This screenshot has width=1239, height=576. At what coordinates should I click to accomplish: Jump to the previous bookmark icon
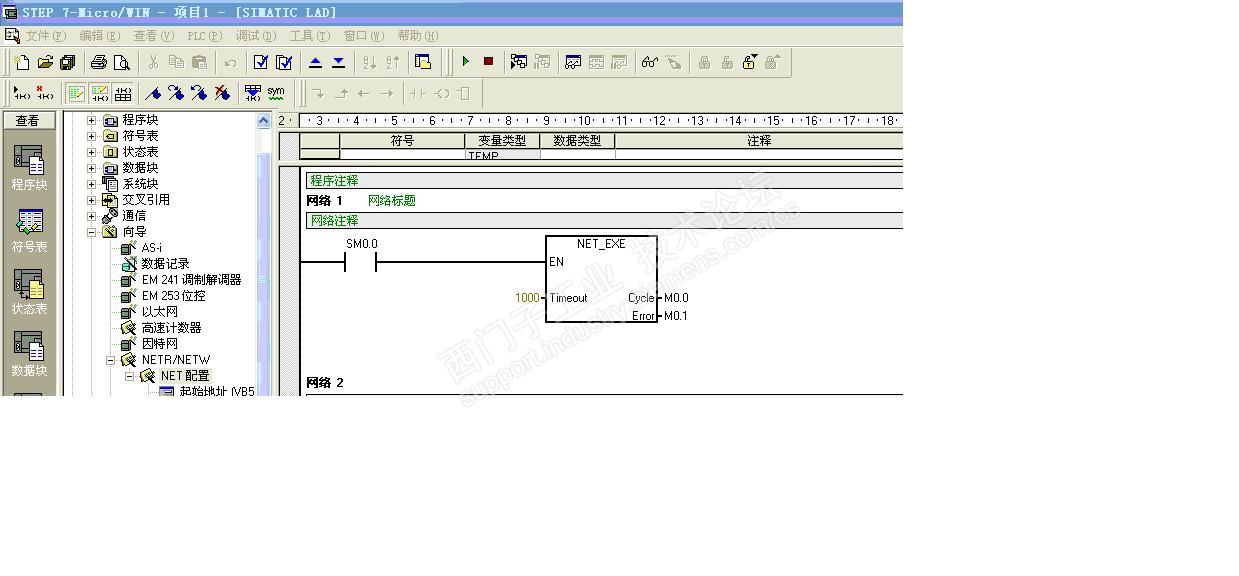click(x=199, y=93)
